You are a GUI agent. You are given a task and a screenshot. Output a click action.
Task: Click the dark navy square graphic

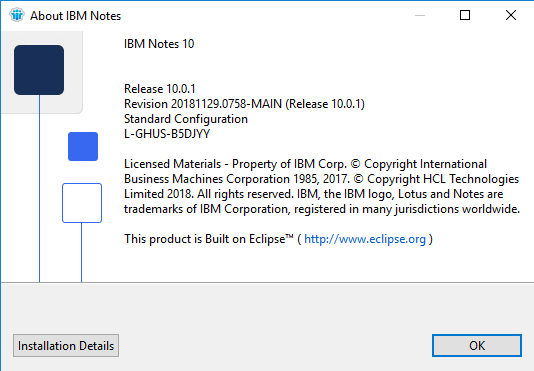point(39,70)
